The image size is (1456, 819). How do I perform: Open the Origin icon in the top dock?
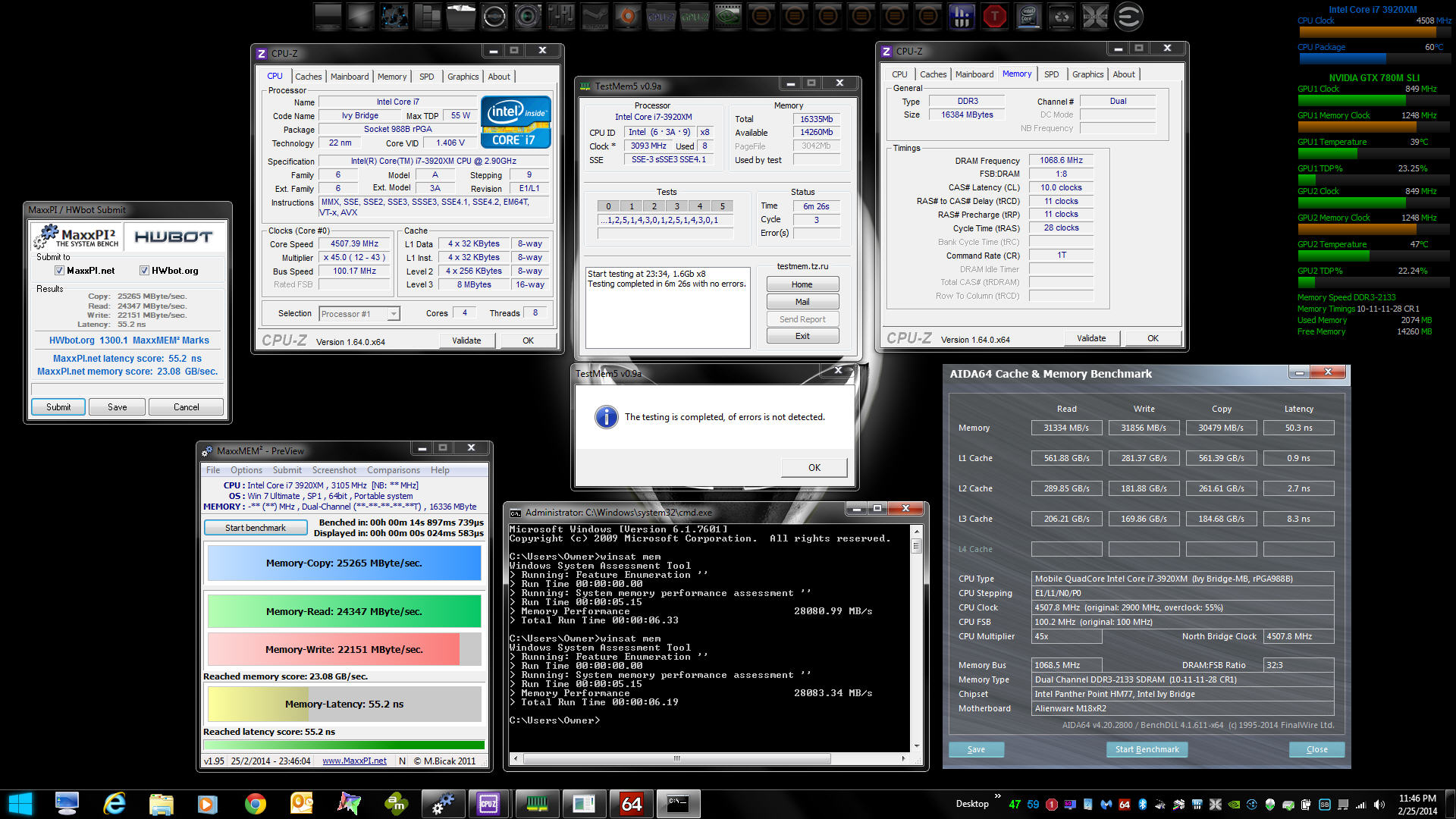point(627,17)
